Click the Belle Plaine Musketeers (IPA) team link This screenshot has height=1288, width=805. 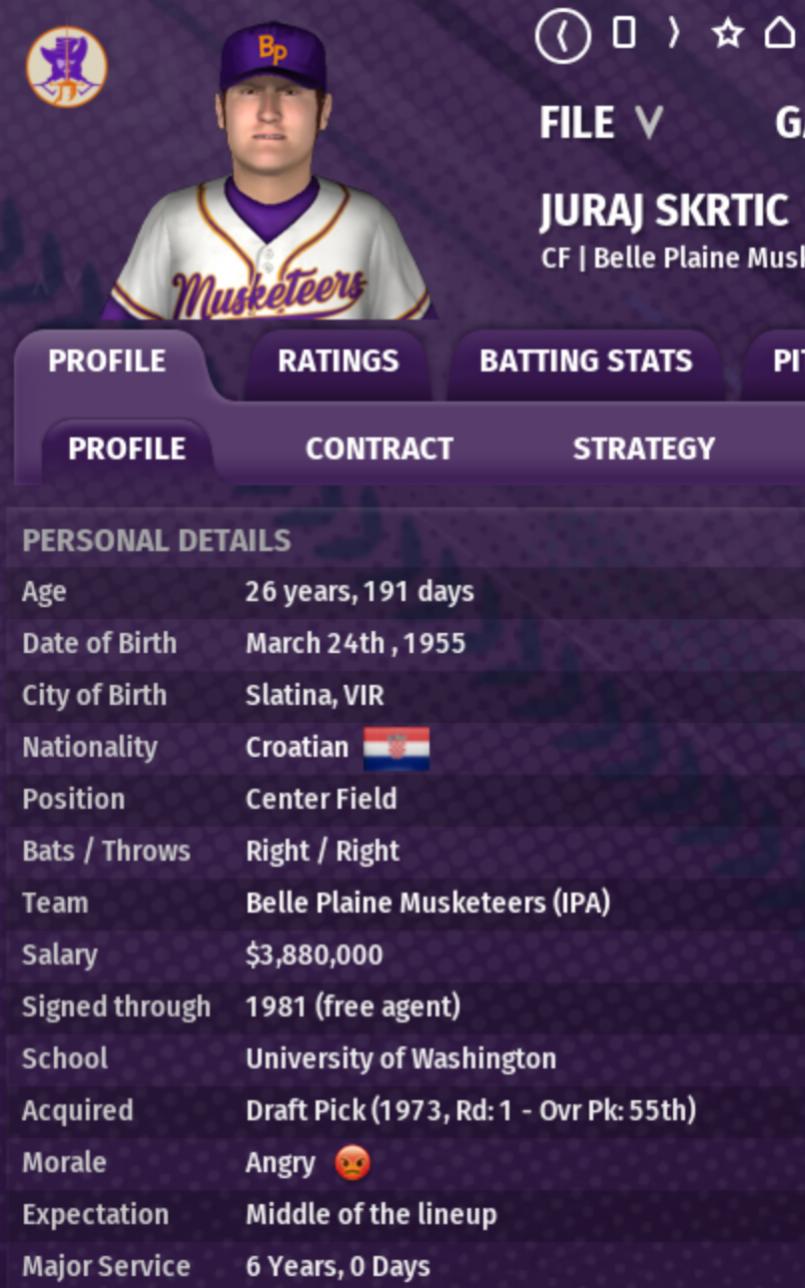[427, 903]
